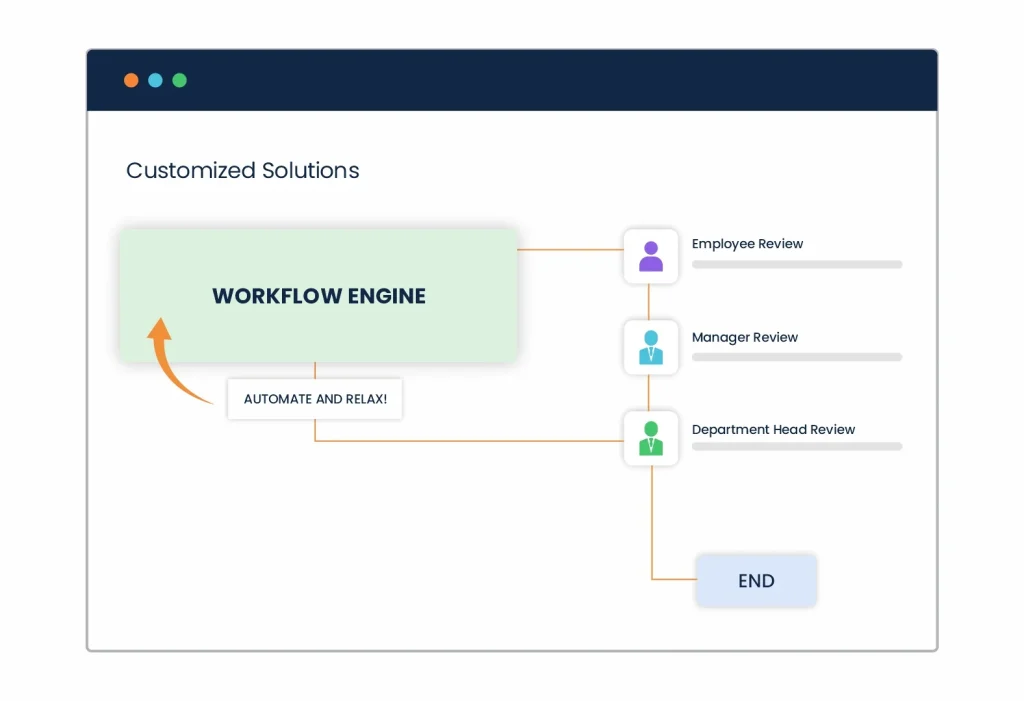Click the AUTOMATE AND RELAX! label
The width and height of the screenshot is (1024, 701).
[315, 398]
